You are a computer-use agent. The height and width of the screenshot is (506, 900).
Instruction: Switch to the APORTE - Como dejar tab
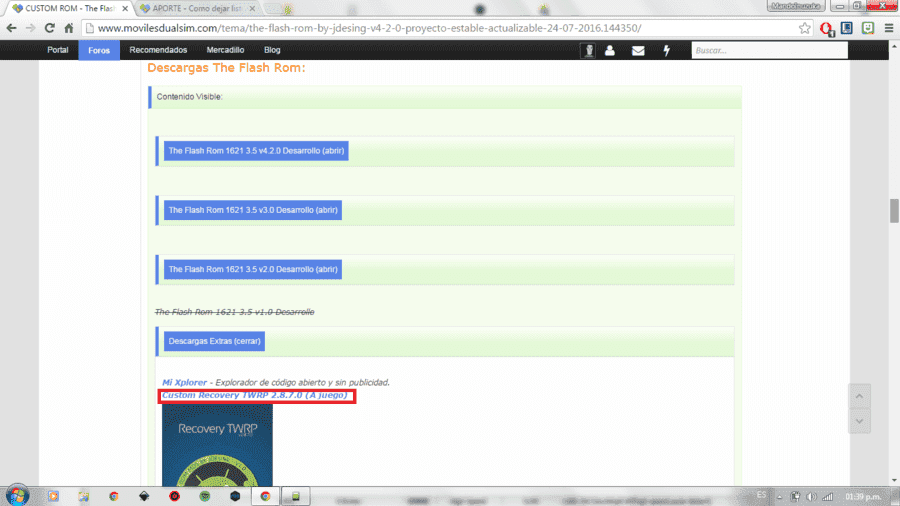pyautogui.click(x=197, y=9)
